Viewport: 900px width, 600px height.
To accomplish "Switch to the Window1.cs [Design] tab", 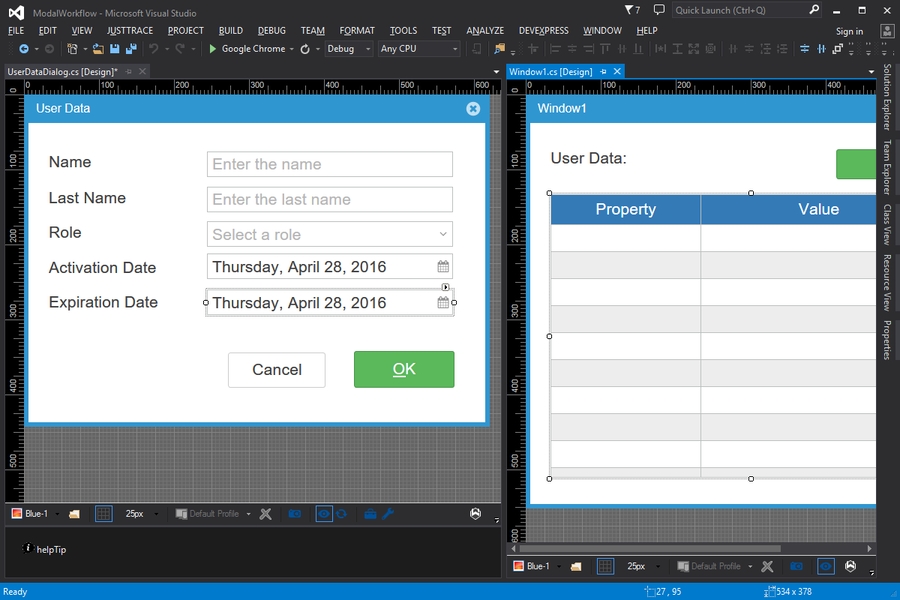I will (550, 72).
